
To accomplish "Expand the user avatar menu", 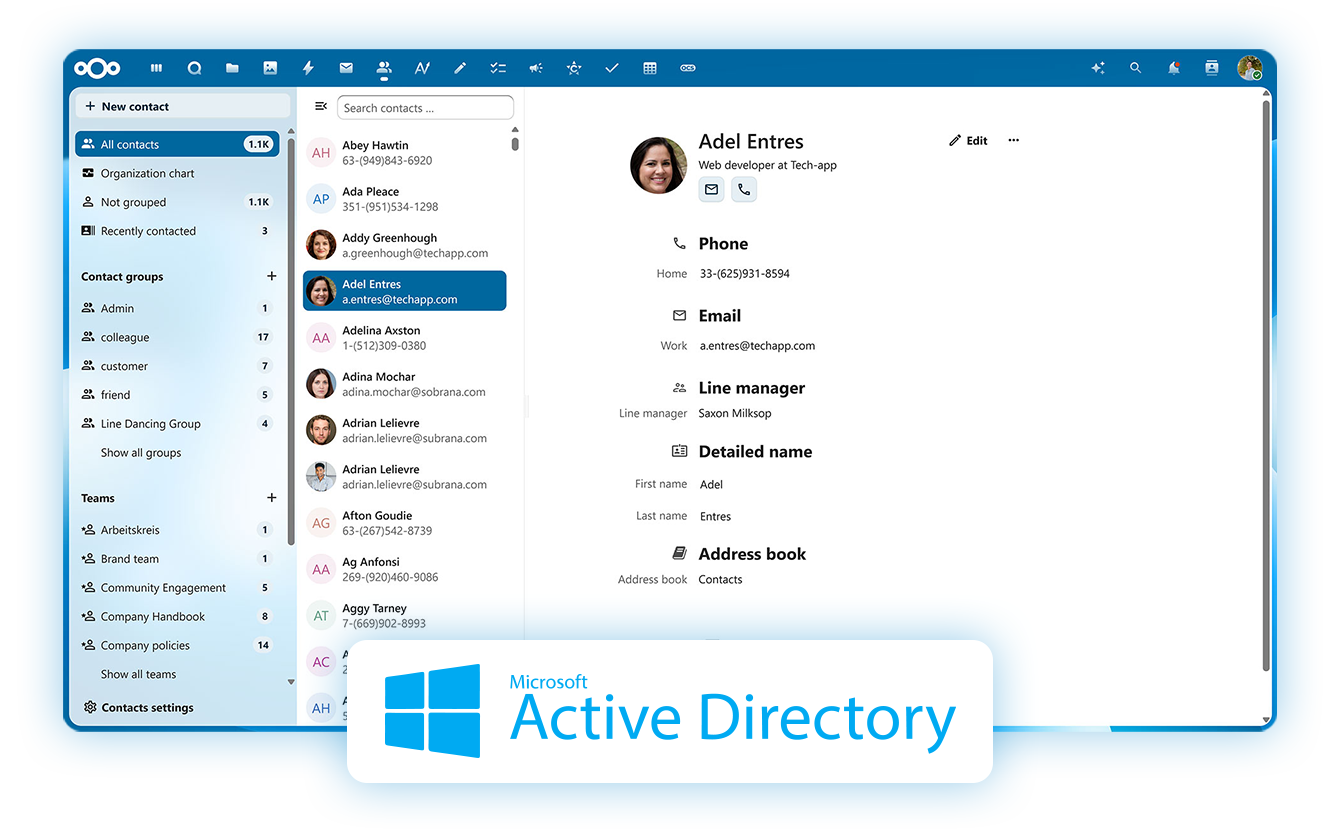I will tap(1248, 68).
